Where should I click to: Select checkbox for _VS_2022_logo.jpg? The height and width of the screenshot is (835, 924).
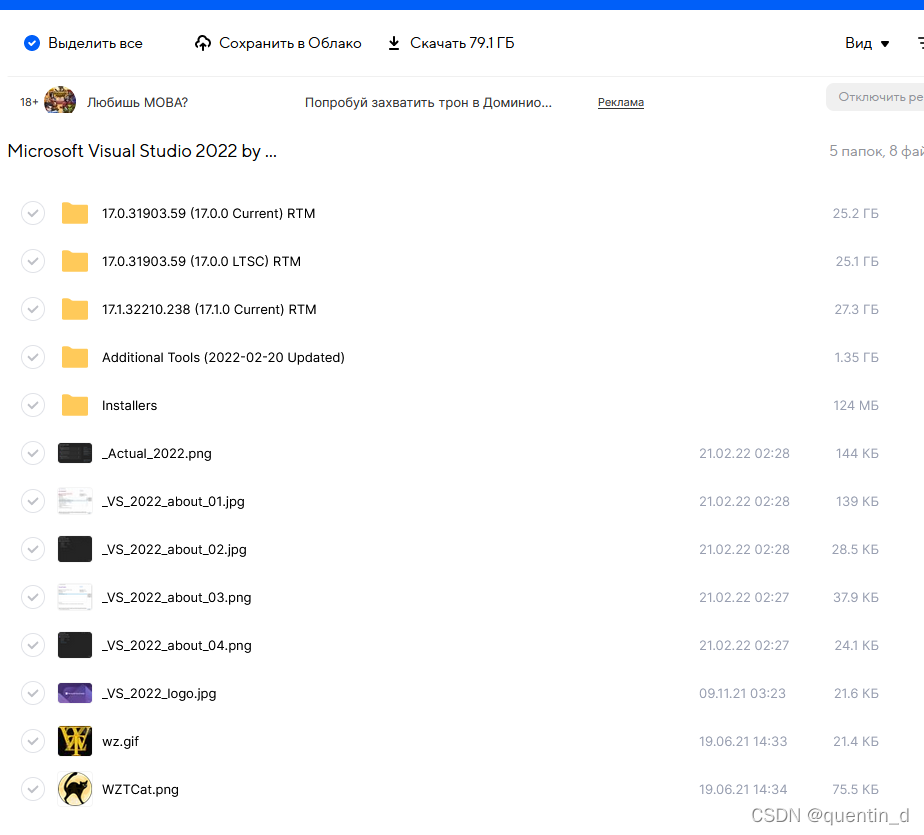click(x=33, y=694)
